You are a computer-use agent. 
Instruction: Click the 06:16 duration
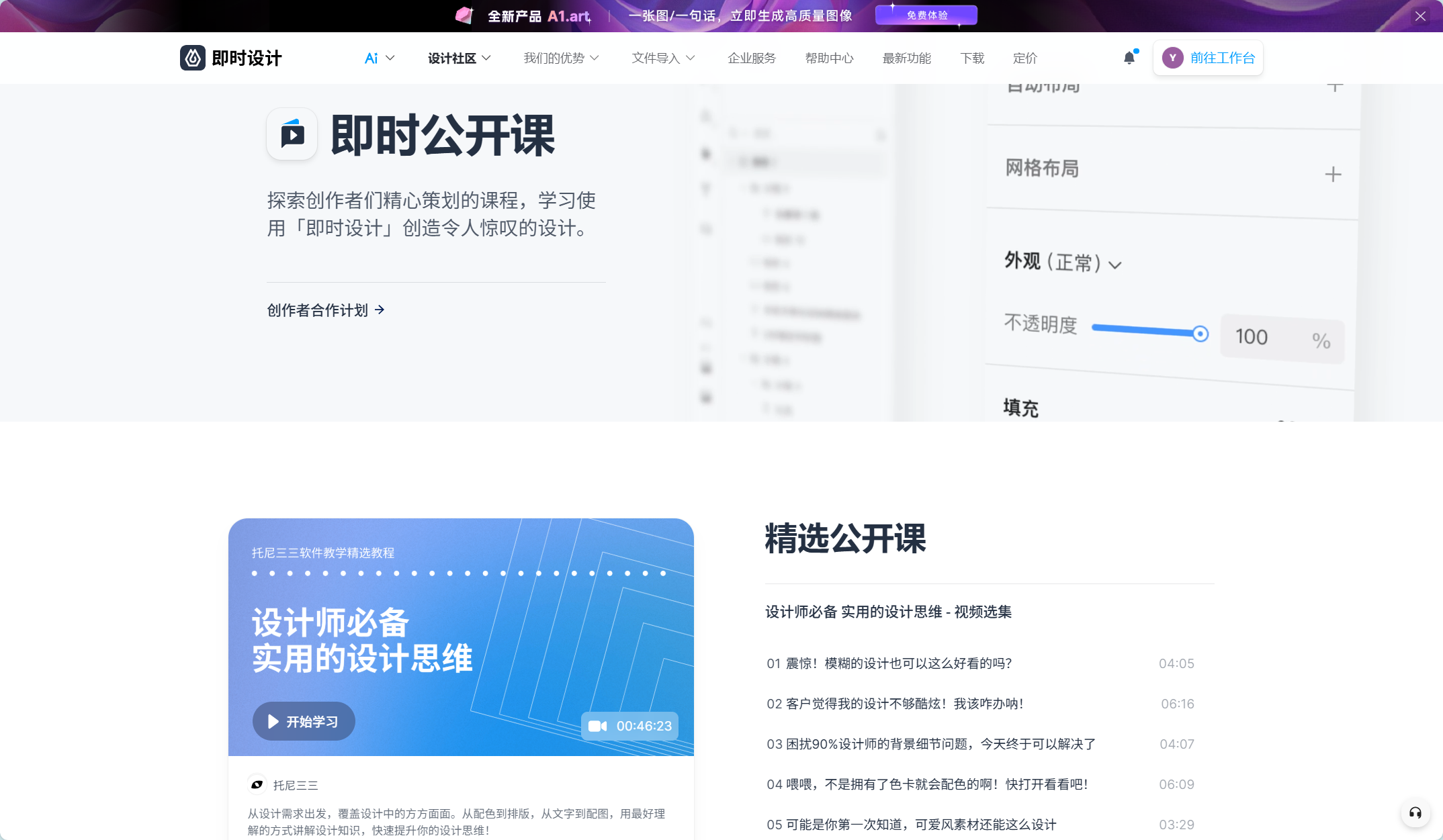coord(1178,704)
